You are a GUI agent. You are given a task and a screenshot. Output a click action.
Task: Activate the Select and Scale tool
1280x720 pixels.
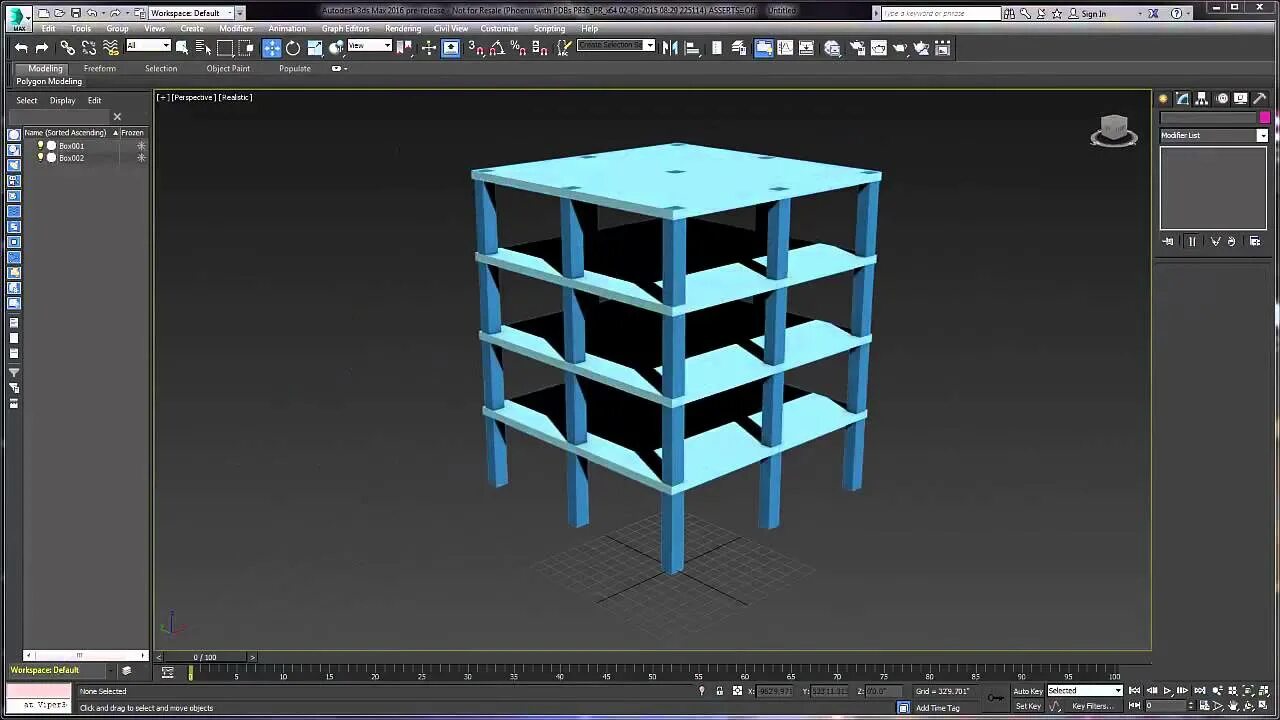[315, 48]
